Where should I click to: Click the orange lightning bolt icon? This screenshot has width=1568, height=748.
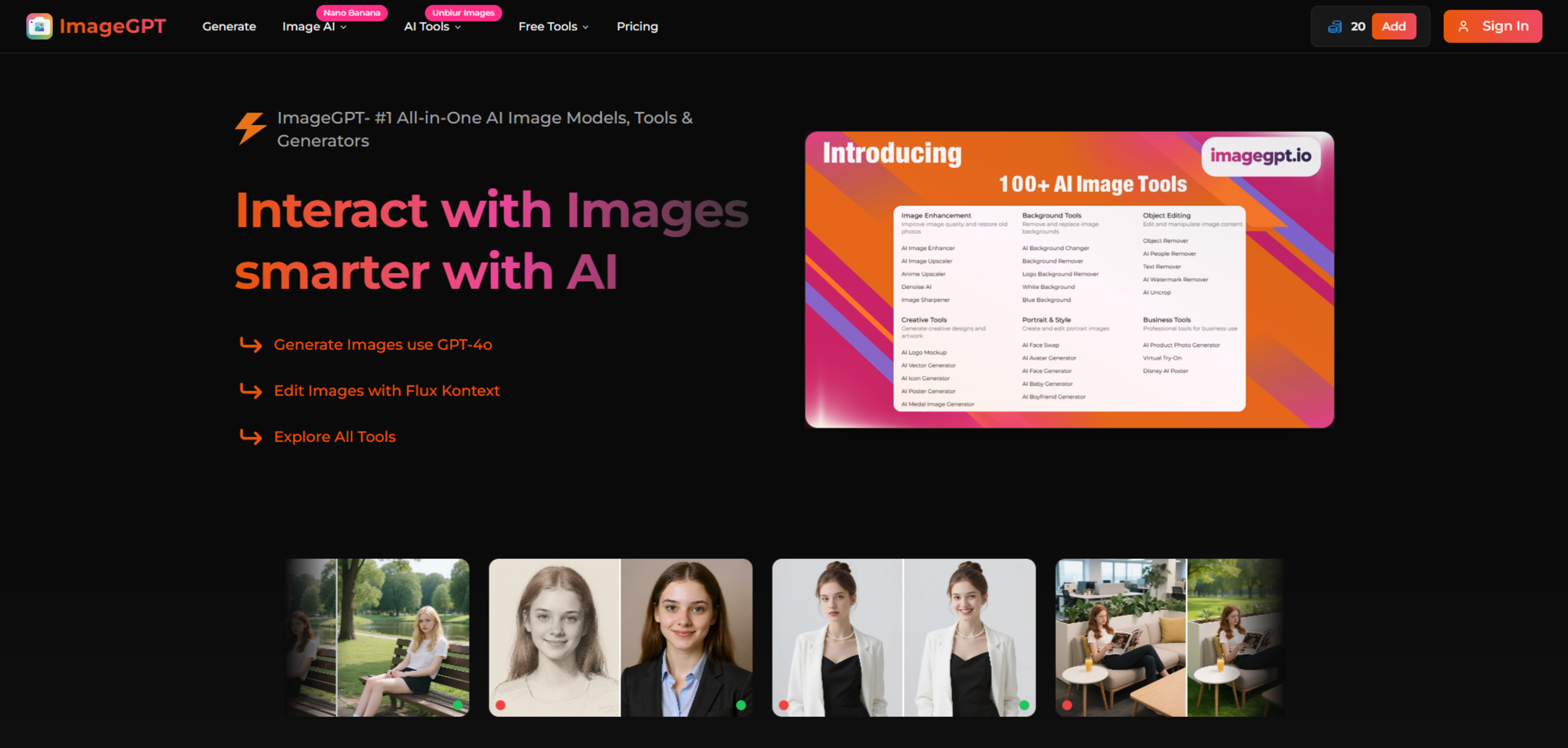251,128
